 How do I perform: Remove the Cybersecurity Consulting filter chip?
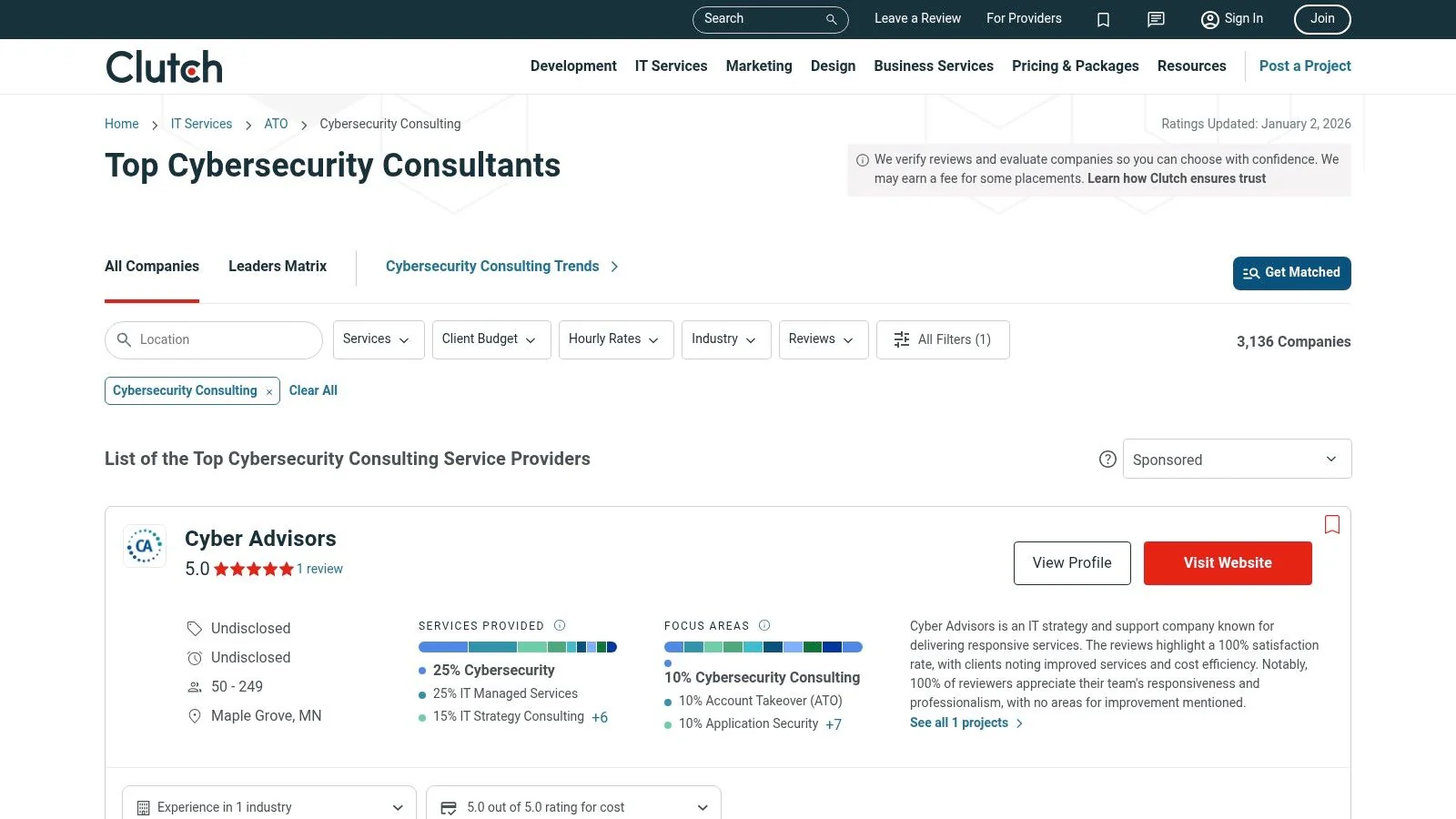tap(268, 390)
